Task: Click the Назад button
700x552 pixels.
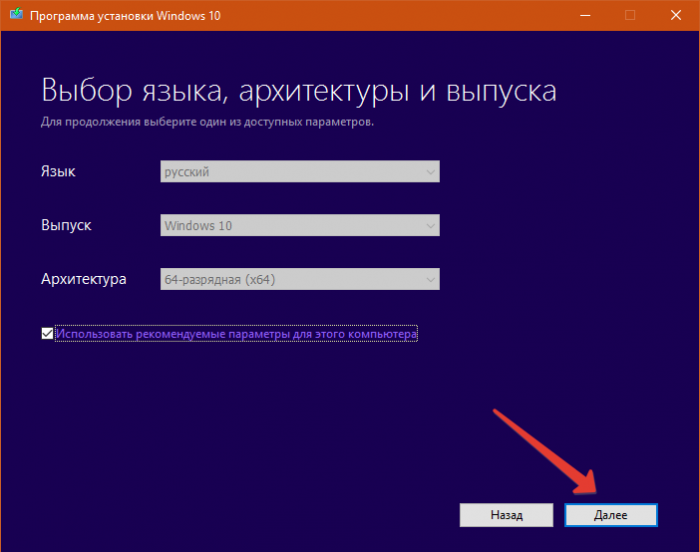Action: click(506, 515)
